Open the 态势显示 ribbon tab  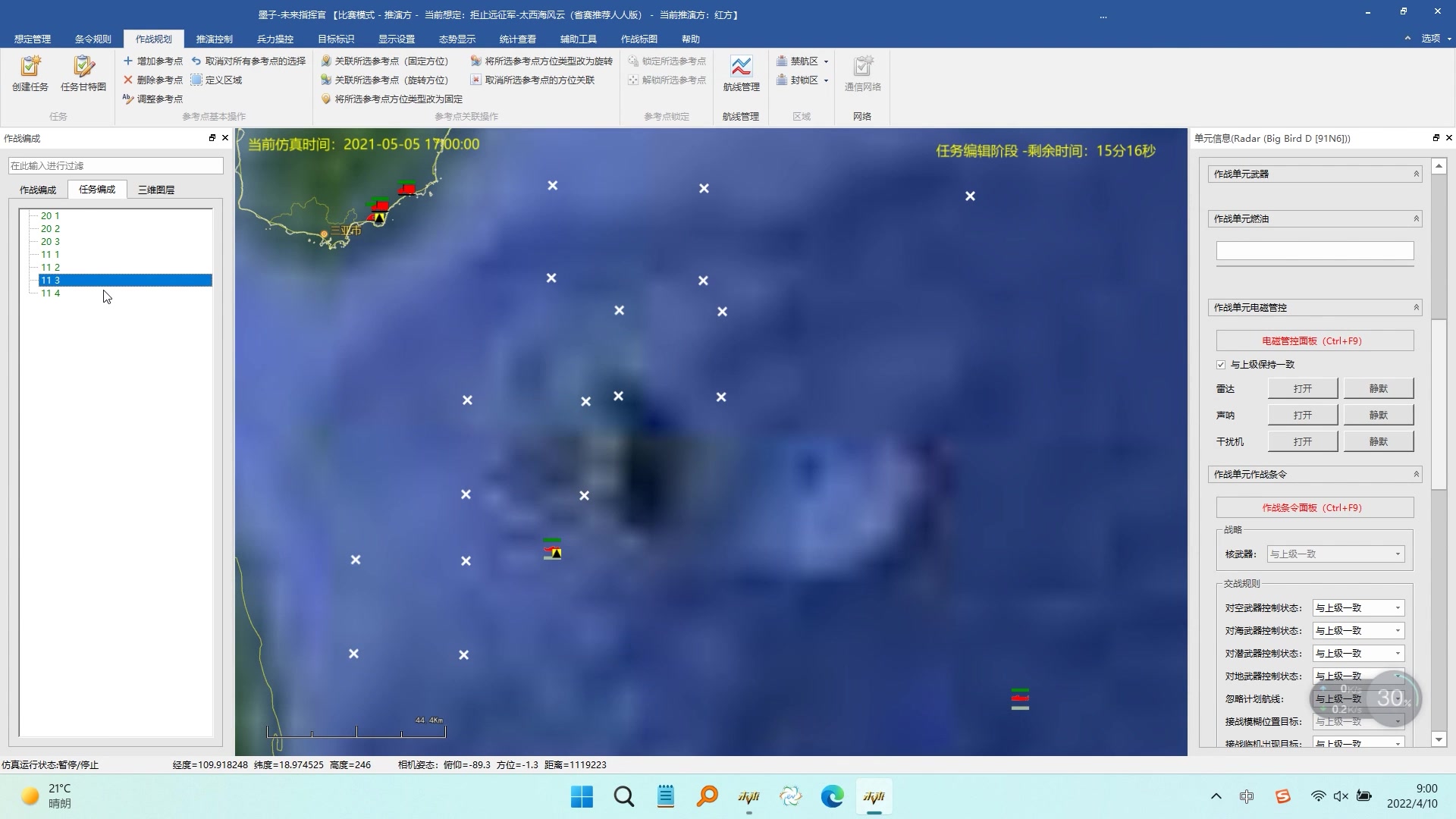coord(457,39)
